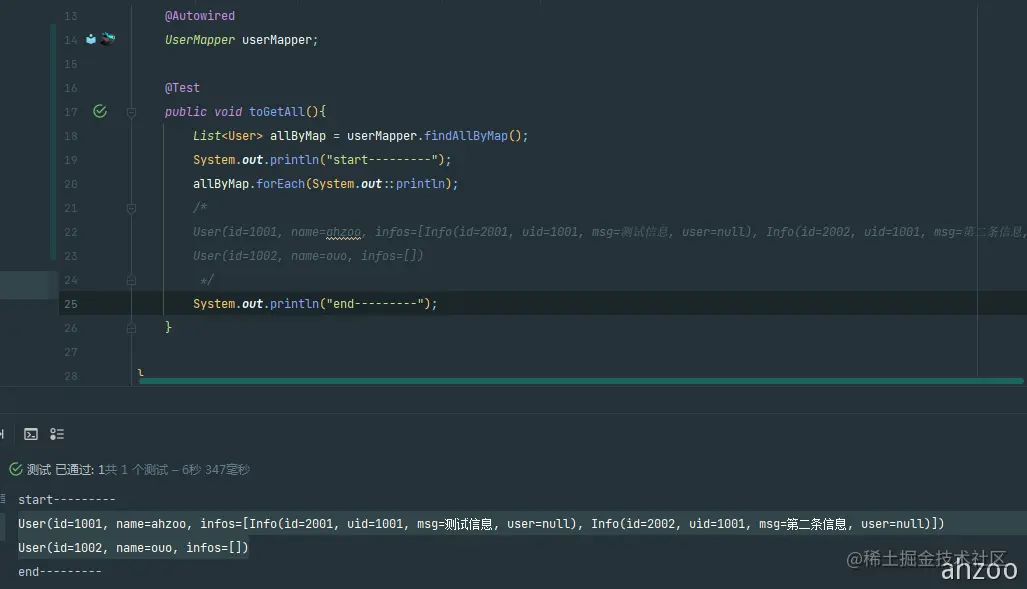
Task: Click the comment end fold marker on line 24
Action: tap(131, 280)
